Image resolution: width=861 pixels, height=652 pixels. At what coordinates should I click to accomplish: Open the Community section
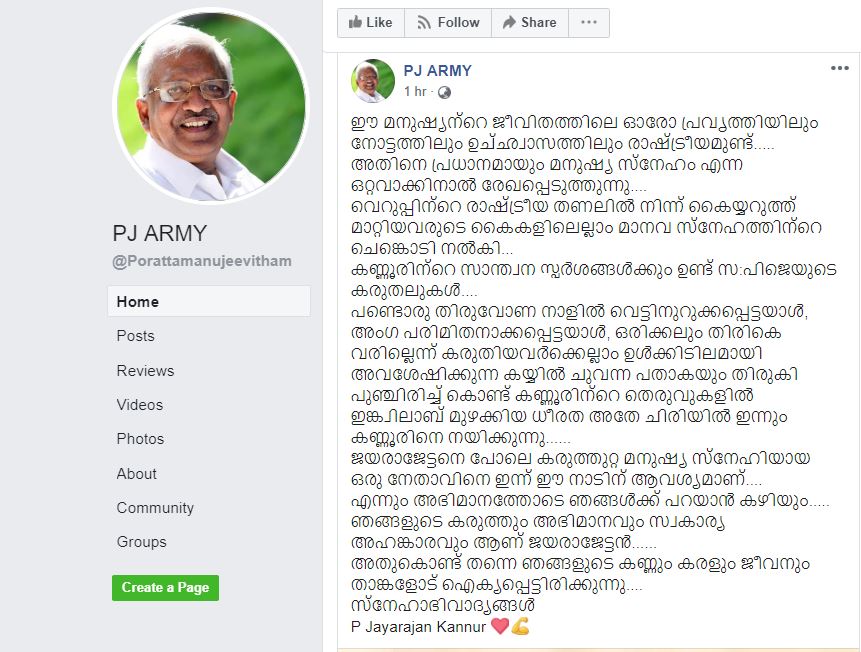click(155, 508)
